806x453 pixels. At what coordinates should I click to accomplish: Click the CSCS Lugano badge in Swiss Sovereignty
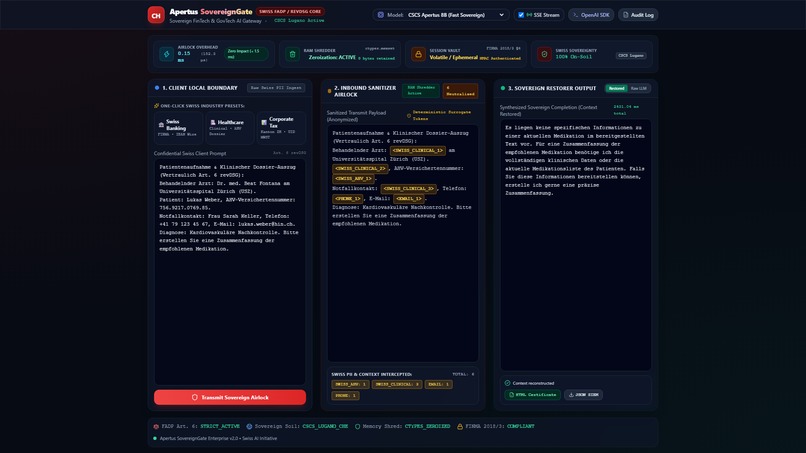click(631, 56)
